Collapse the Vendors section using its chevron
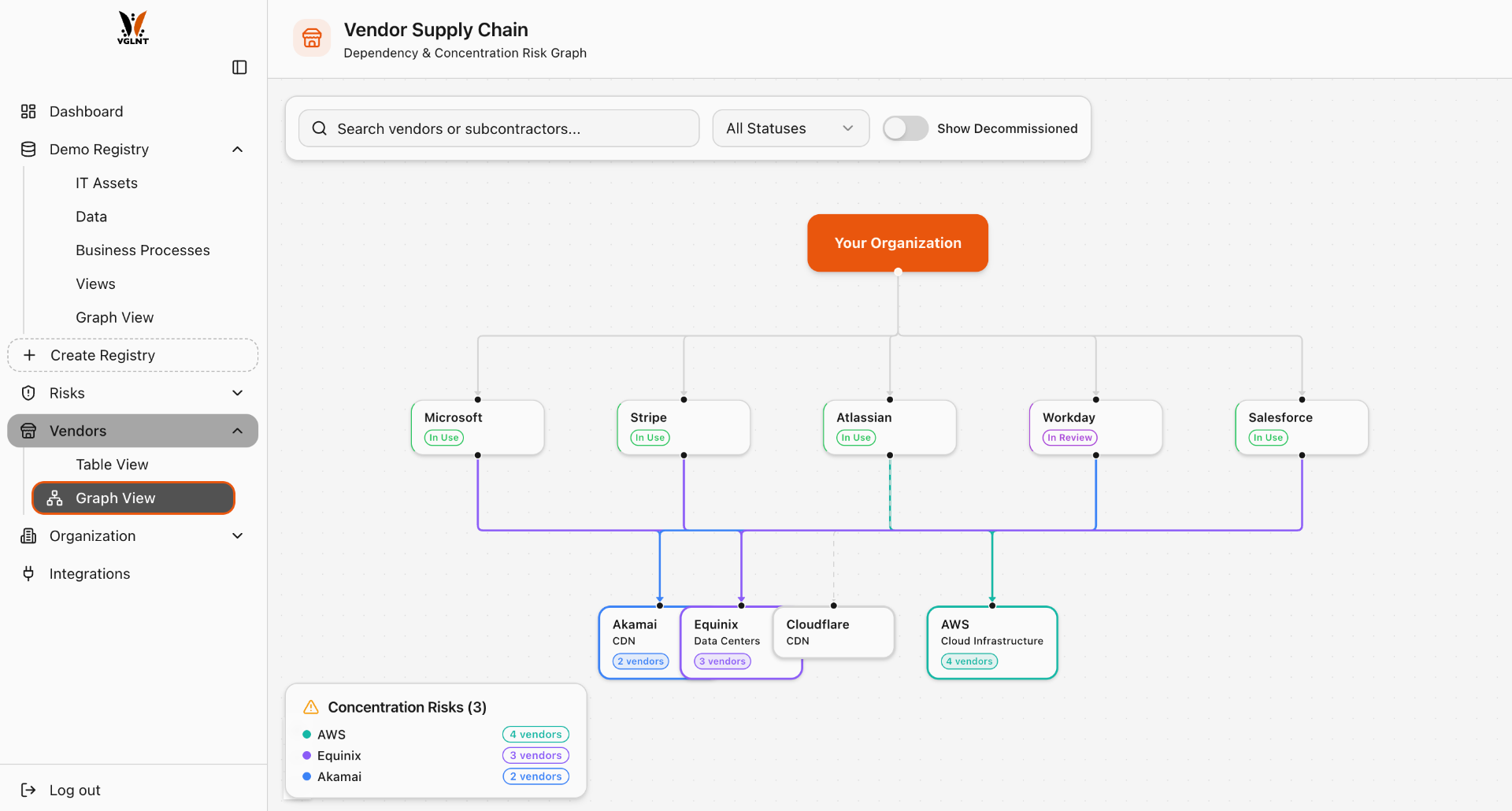Screen dimensions: 1512x811 click(x=237, y=431)
